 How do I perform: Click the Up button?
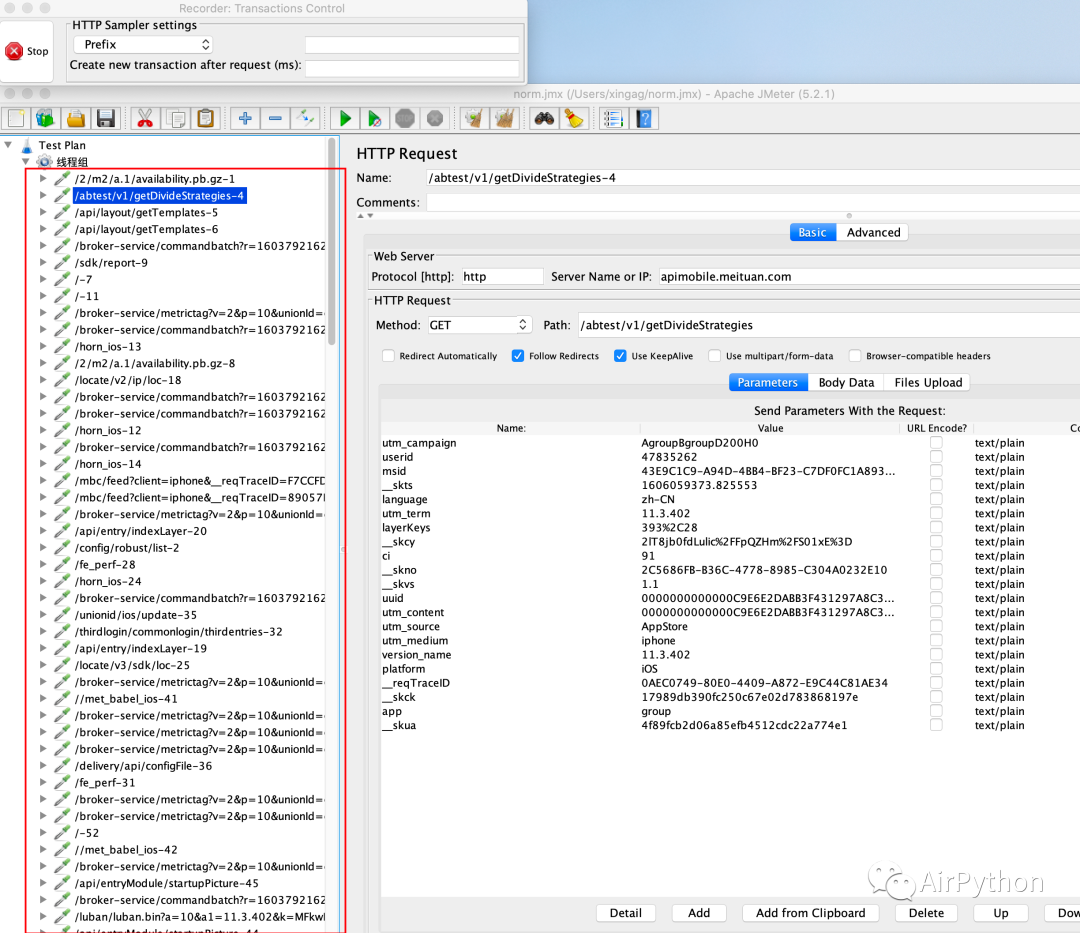click(1001, 913)
